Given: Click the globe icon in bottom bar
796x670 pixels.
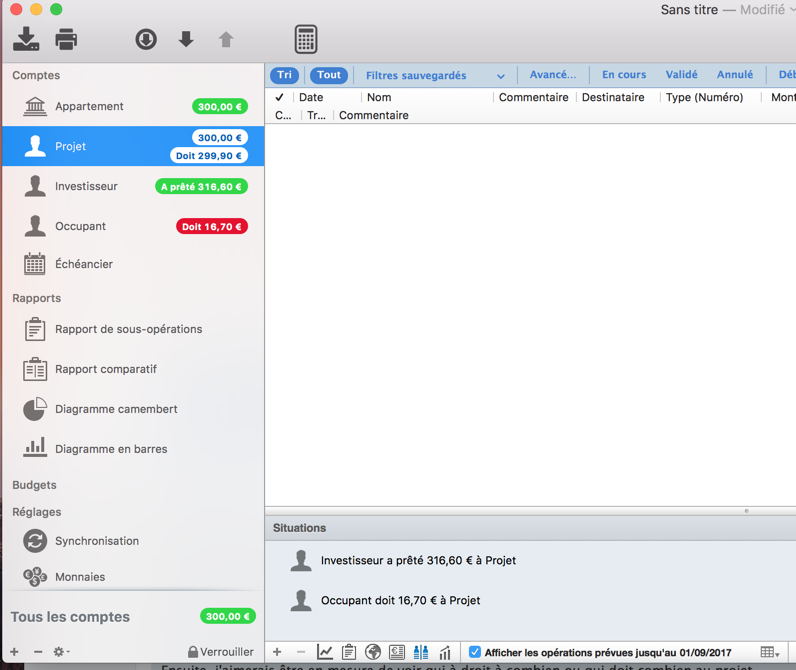Looking at the screenshot, I should (373, 652).
